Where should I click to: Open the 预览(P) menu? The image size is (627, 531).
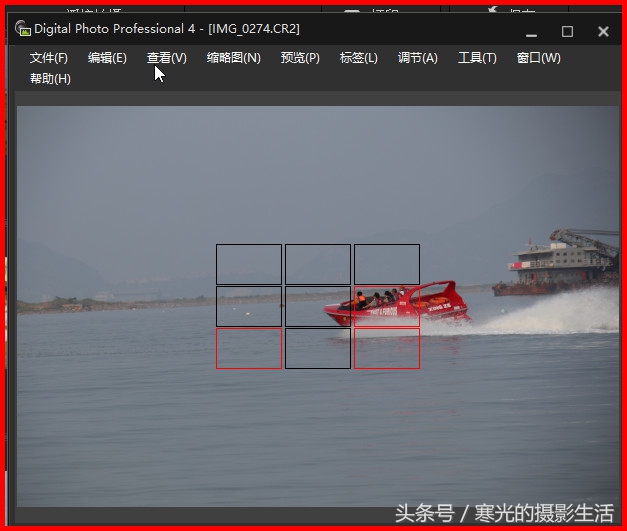pyautogui.click(x=300, y=58)
